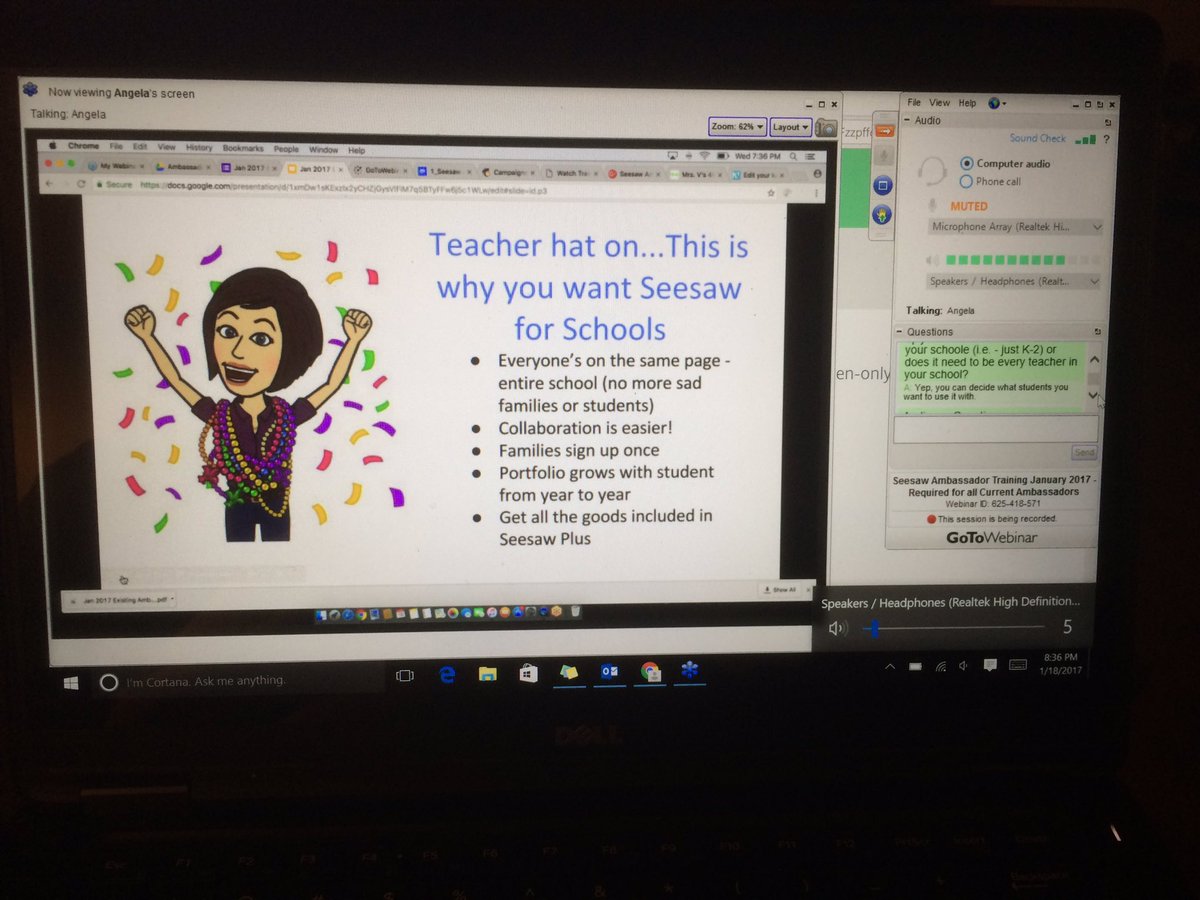The image size is (1200, 900).
Task: Switch to Chrome on the taskbar
Action: [x=650, y=671]
